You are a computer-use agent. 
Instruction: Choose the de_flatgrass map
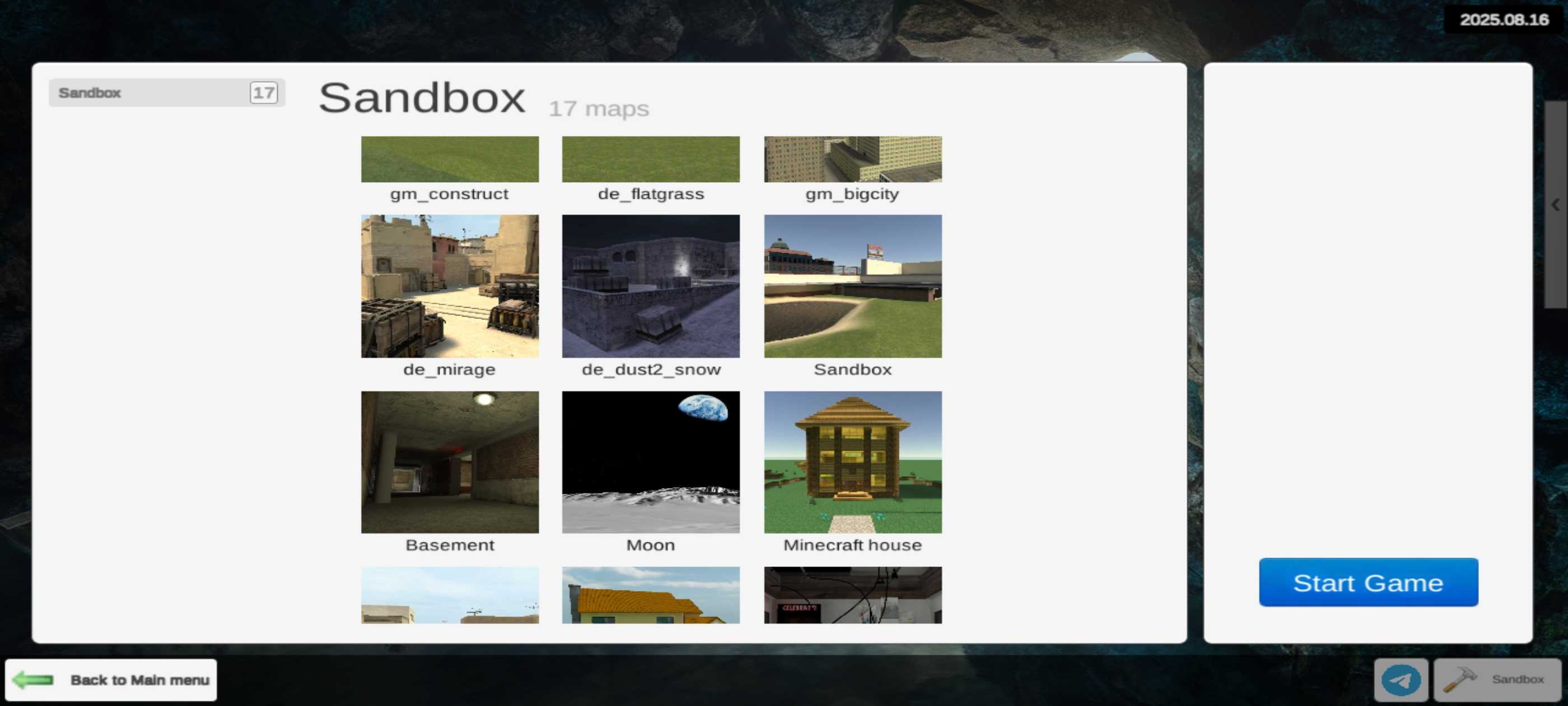650,160
